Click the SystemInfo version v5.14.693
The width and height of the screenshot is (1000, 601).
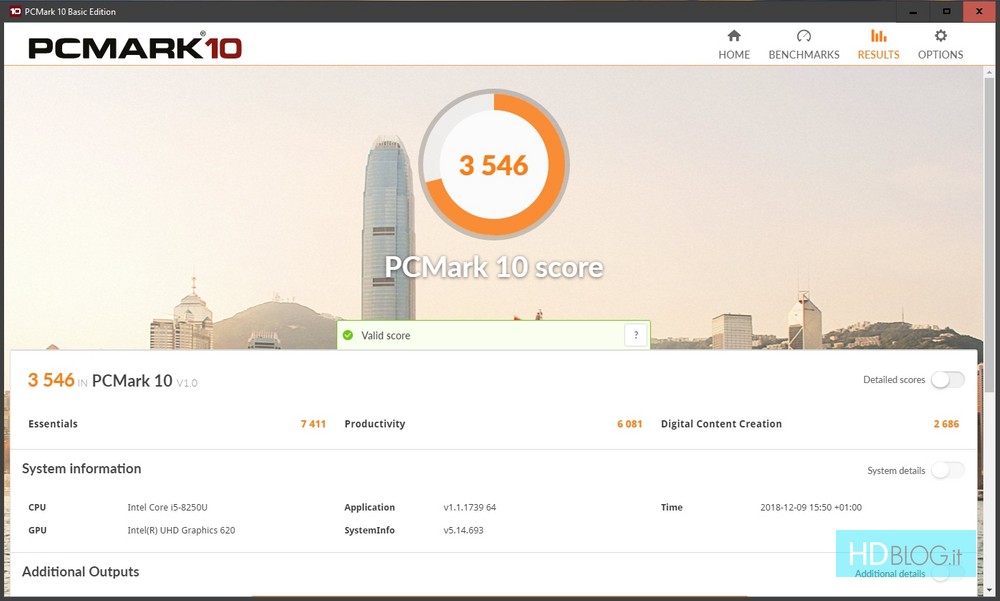click(463, 530)
